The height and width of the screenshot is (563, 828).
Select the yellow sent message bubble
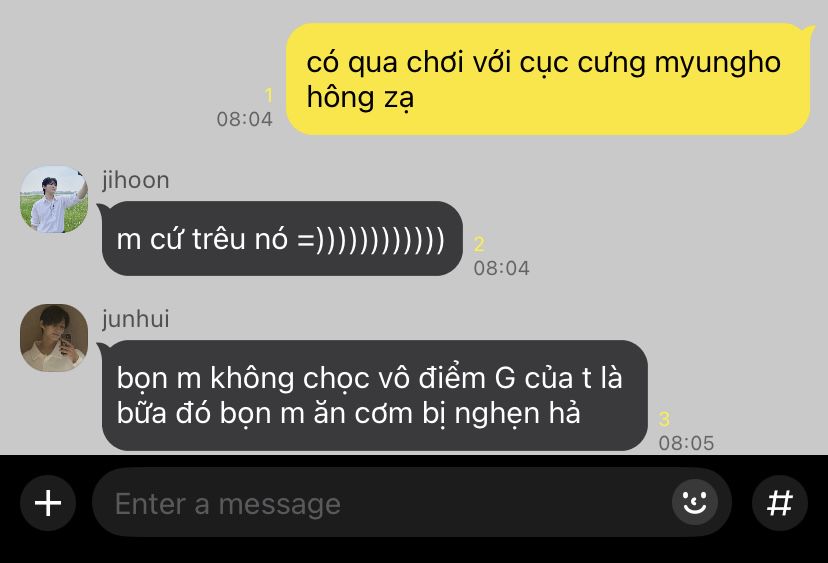coord(548,79)
